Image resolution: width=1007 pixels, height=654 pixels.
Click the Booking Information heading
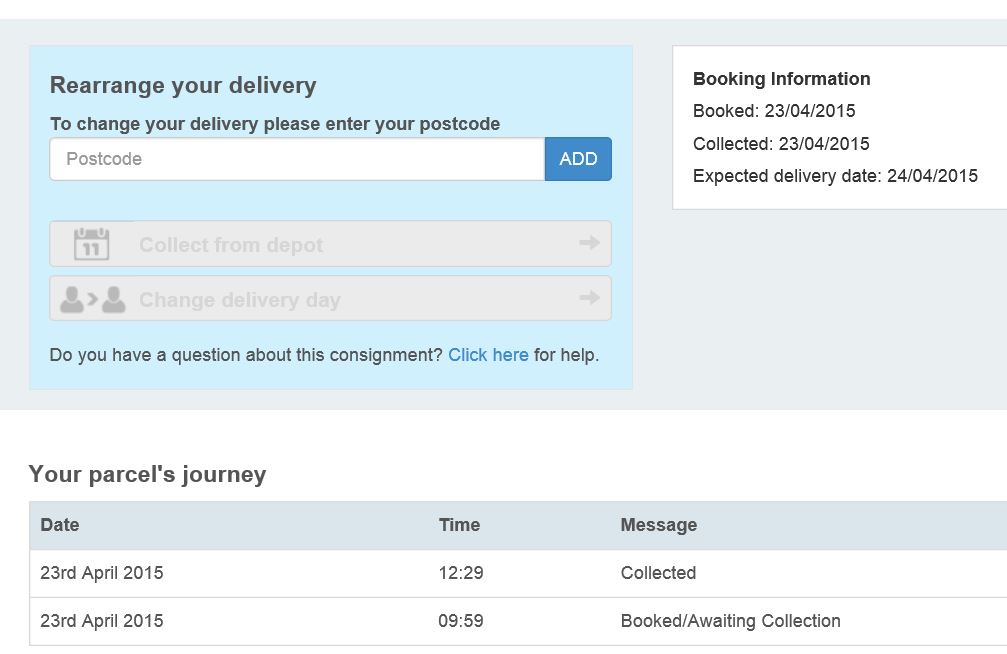coord(782,79)
